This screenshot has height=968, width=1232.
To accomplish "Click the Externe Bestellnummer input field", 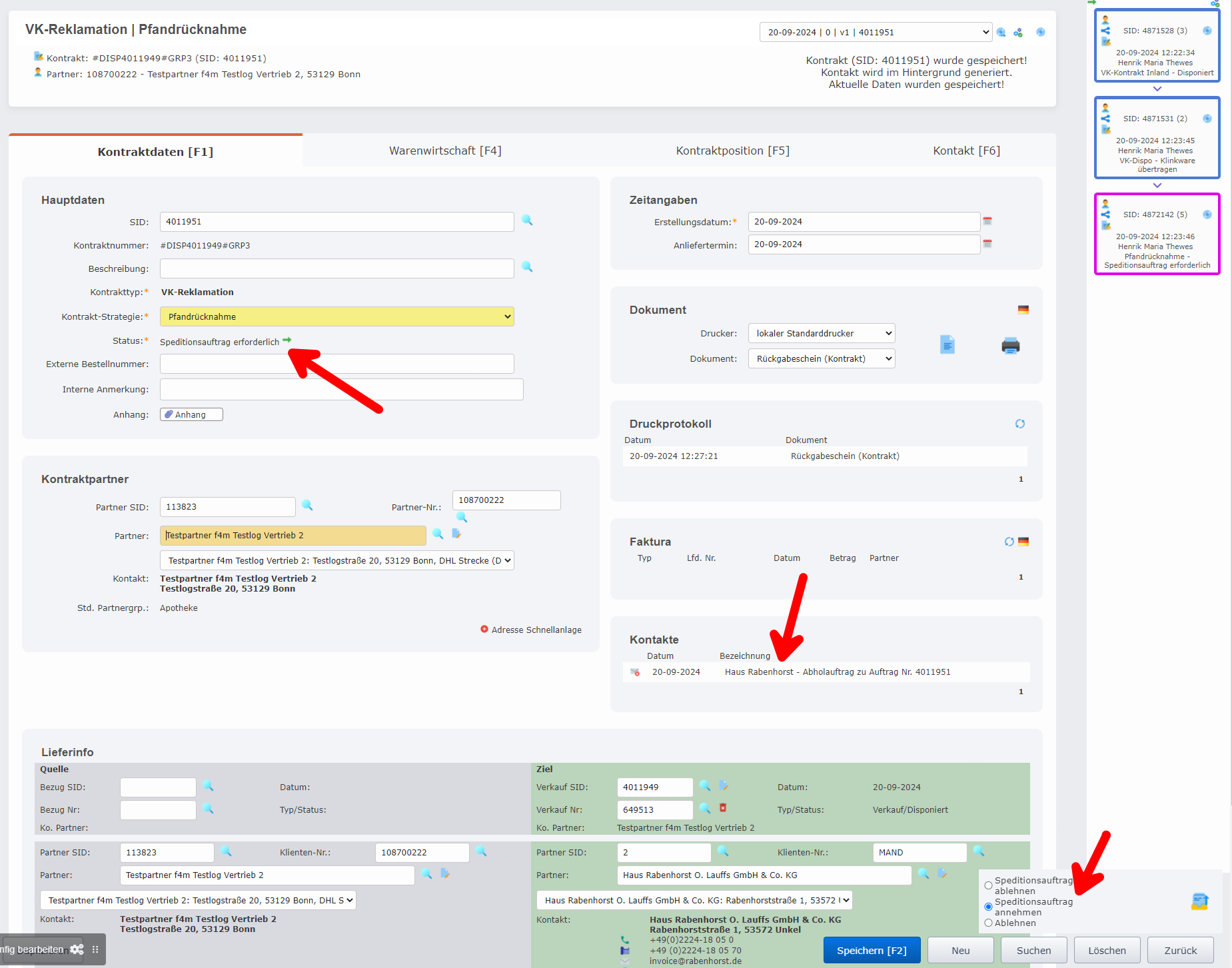I will pos(336,364).
